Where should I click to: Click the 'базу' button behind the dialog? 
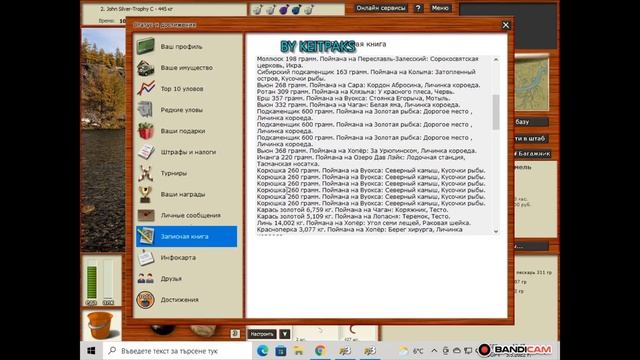pyautogui.click(x=531, y=122)
